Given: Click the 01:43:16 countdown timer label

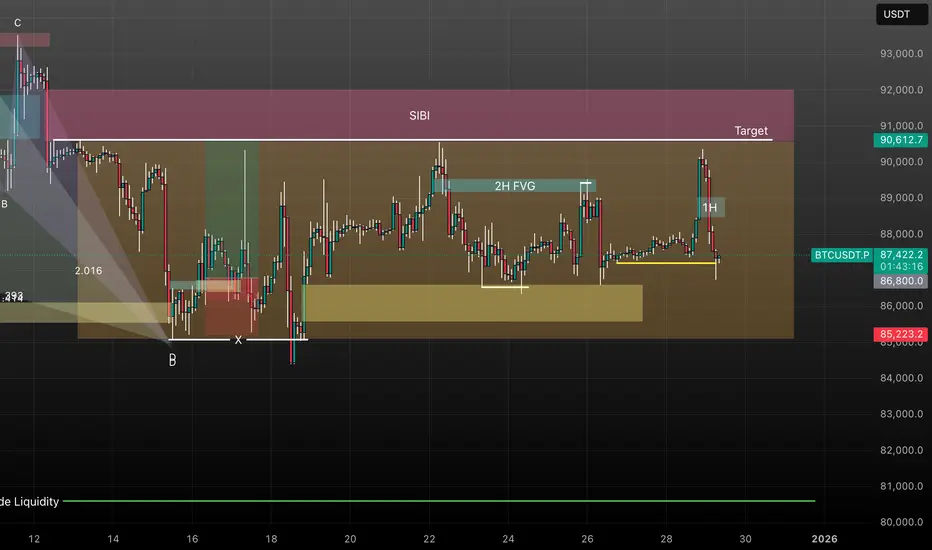Looking at the screenshot, I should point(900,267).
